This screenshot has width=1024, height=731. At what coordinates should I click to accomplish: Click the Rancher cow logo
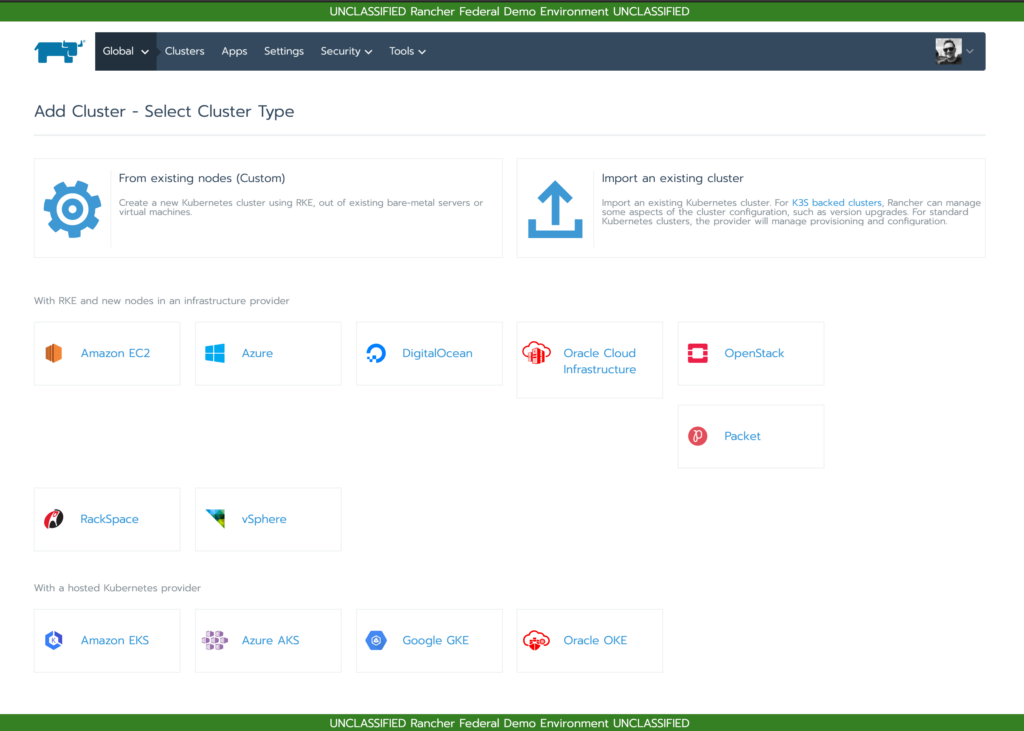pyautogui.click(x=59, y=51)
